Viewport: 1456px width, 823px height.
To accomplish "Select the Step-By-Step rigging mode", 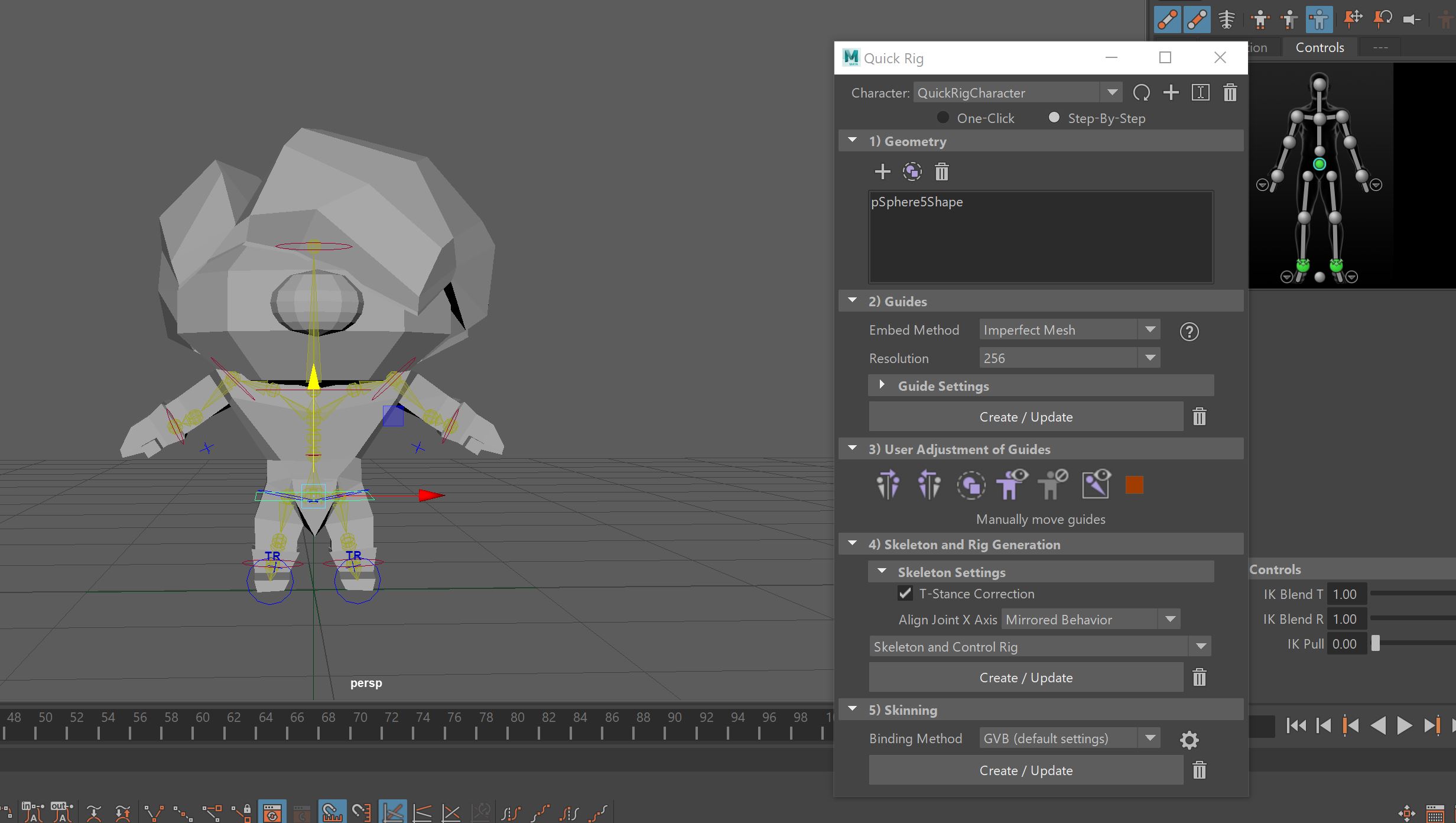I will 1054,118.
